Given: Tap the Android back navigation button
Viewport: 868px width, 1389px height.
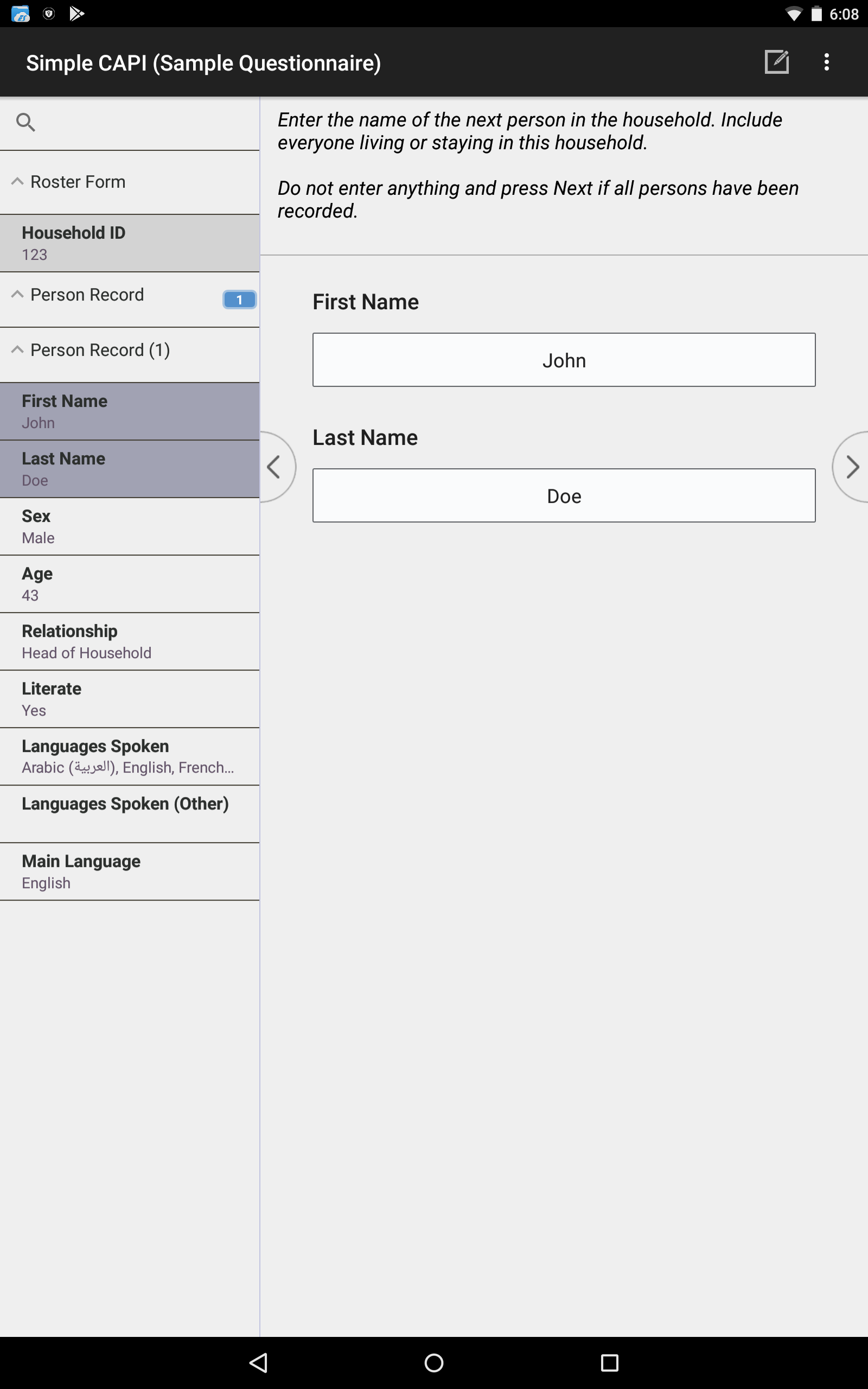Looking at the screenshot, I should pos(259,1362).
